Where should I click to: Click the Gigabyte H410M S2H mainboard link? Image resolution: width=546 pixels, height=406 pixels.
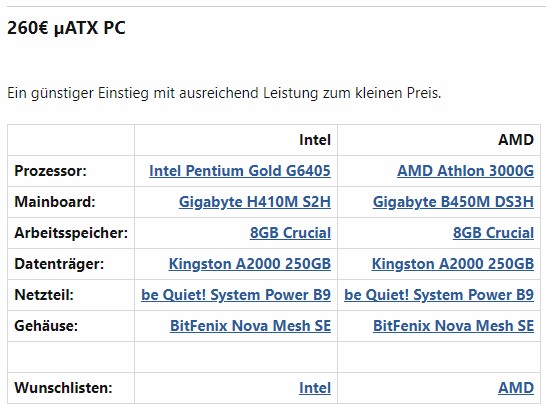click(x=255, y=202)
